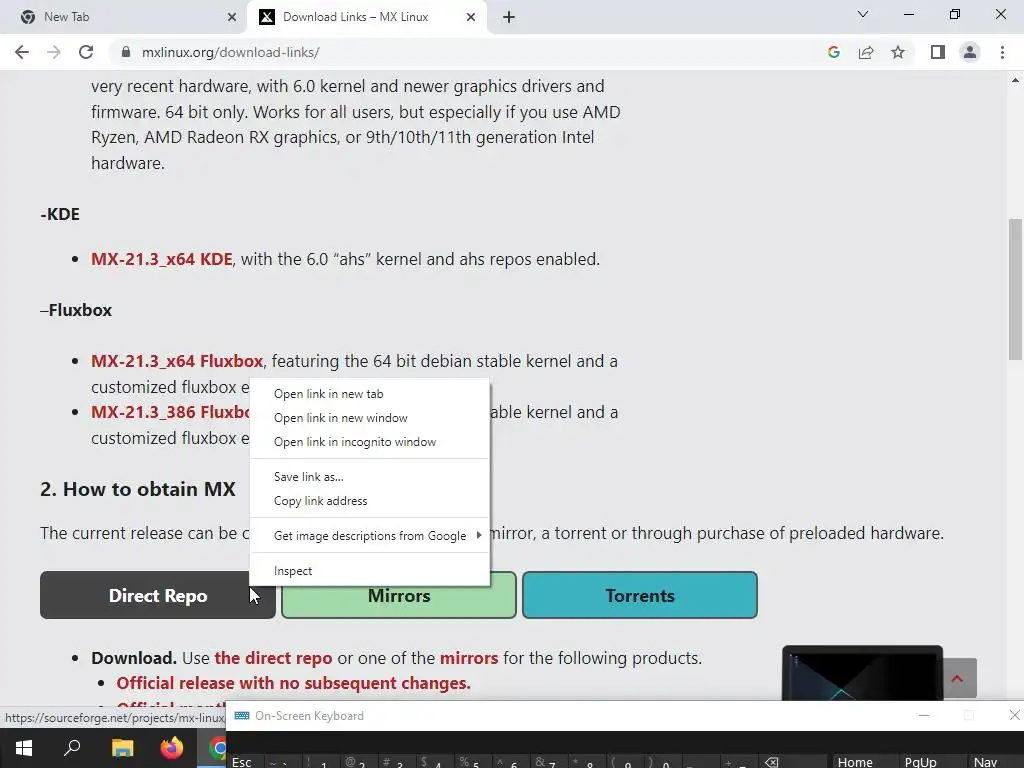This screenshot has height=768, width=1024.
Task: Click the Home key on the On-Screen Keyboard
Action: click(x=854, y=761)
